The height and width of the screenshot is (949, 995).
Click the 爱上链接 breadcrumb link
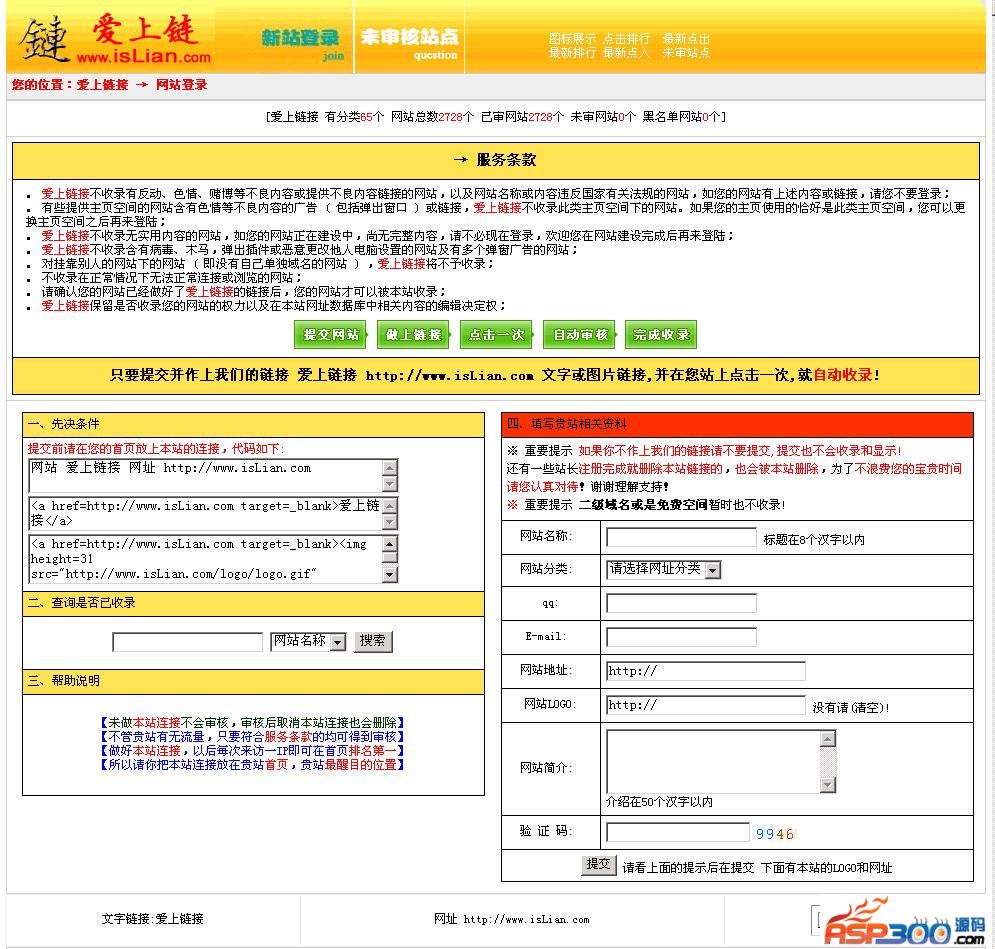click(102, 85)
